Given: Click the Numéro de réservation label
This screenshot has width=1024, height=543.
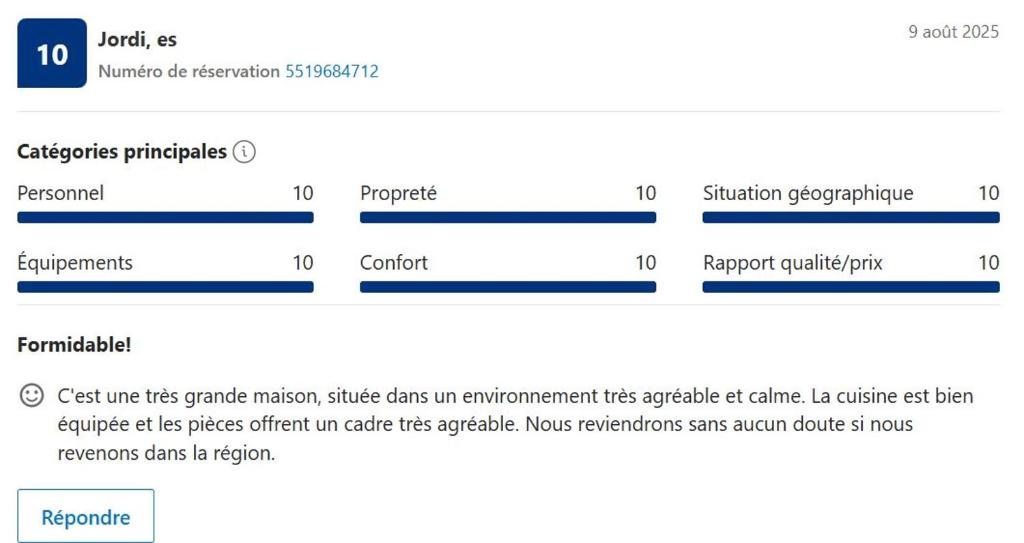Looking at the screenshot, I should (189, 71).
